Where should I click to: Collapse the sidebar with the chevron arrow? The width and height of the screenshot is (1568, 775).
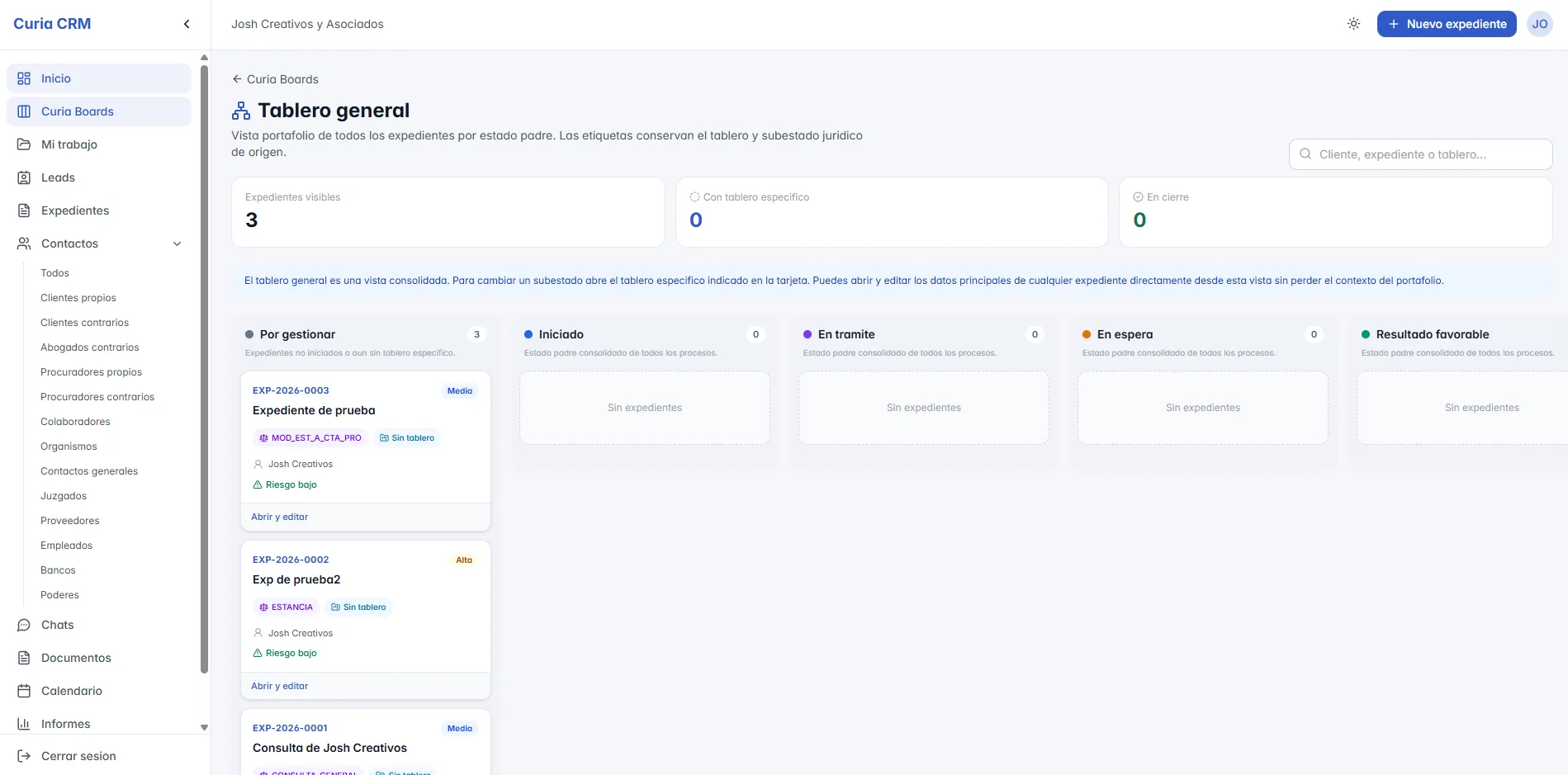click(x=187, y=24)
